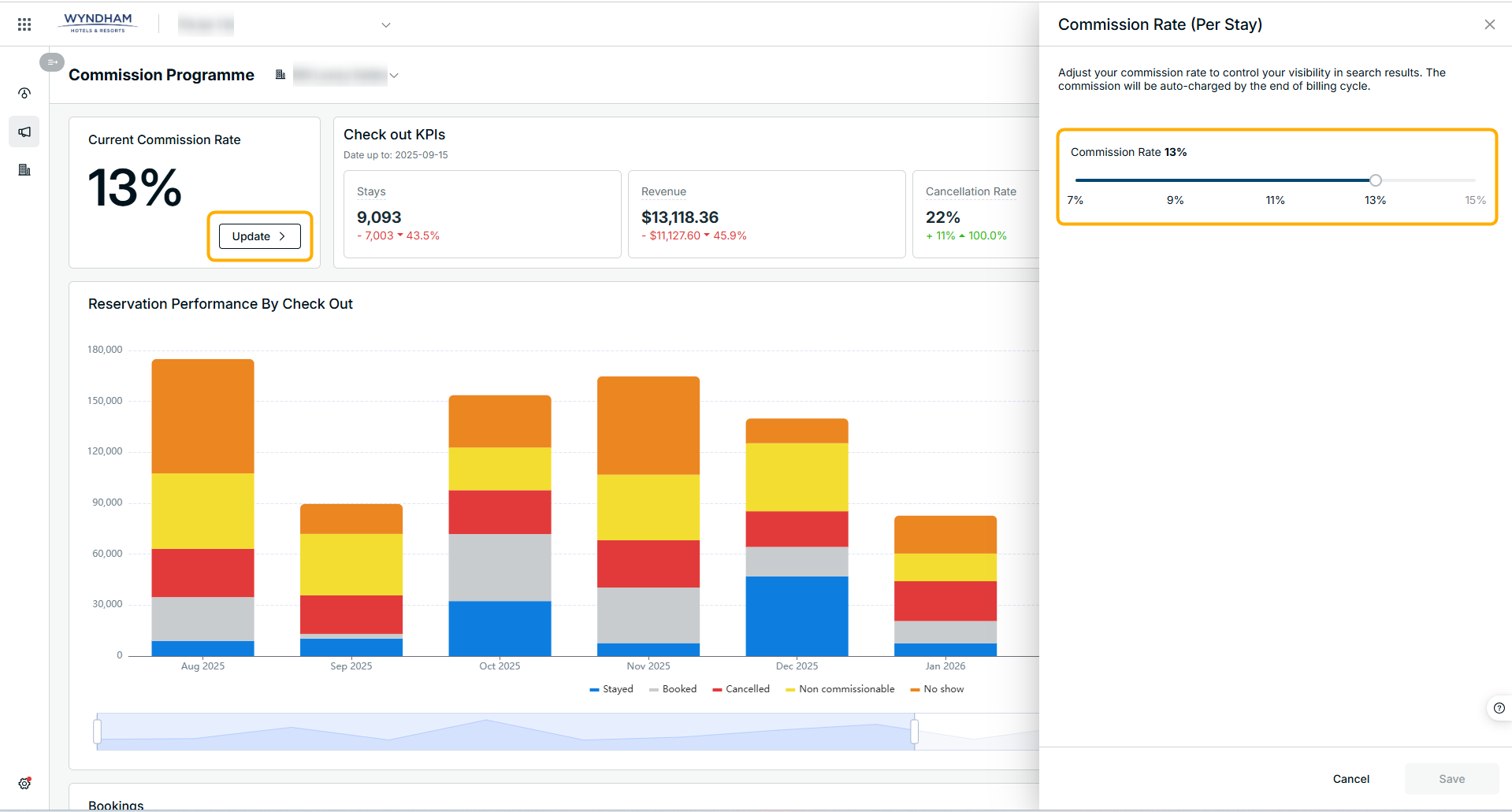Click the left handle of the chart range selector
The image size is (1512, 812).
[97, 732]
